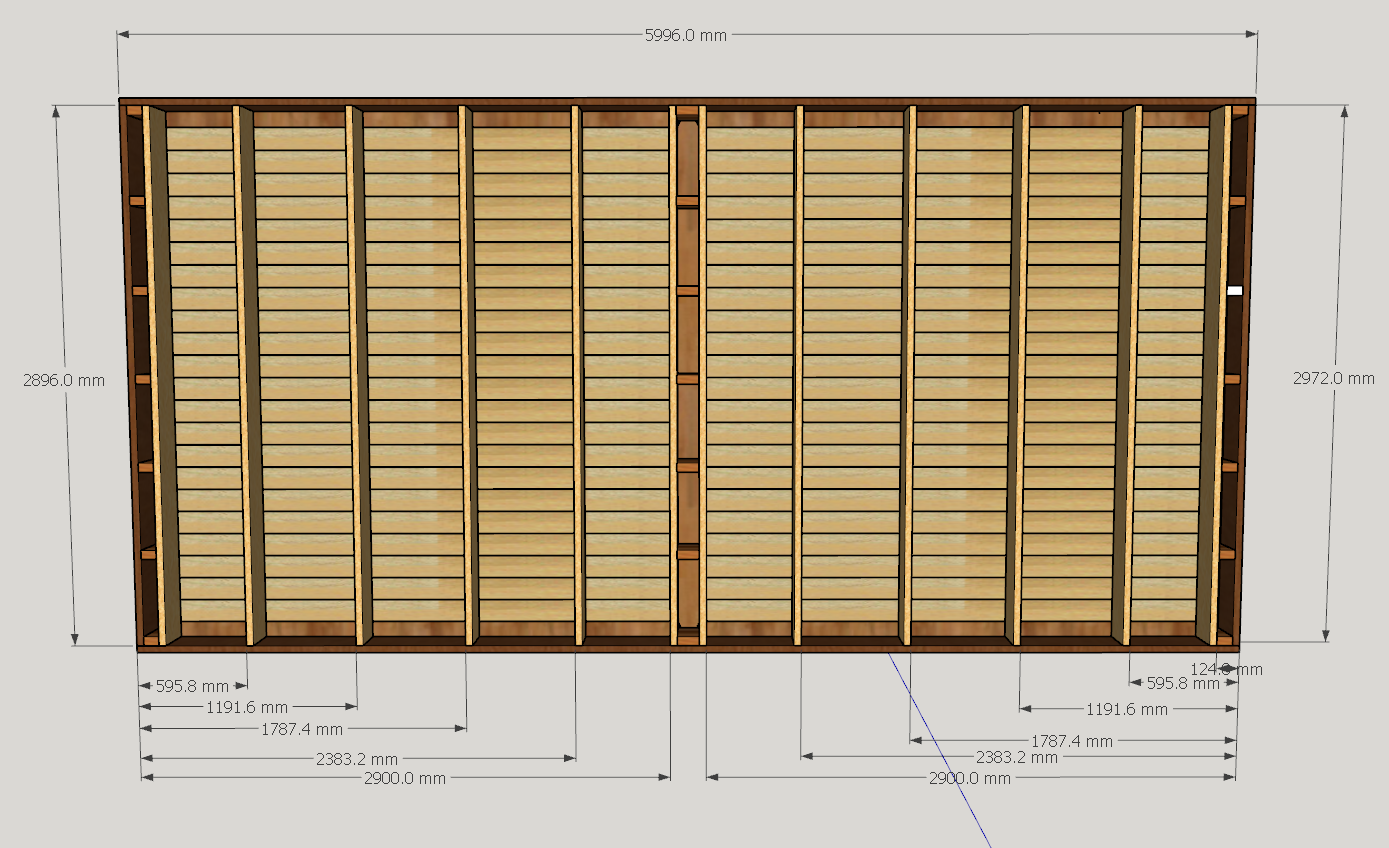Image resolution: width=1389 pixels, height=848 pixels.
Task: Click the left-side 2383.2 mm dimension label
Action: [357, 758]
